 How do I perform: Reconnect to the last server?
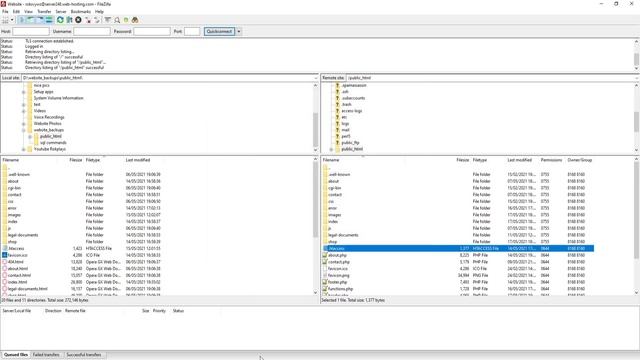[x=97, y=20]
